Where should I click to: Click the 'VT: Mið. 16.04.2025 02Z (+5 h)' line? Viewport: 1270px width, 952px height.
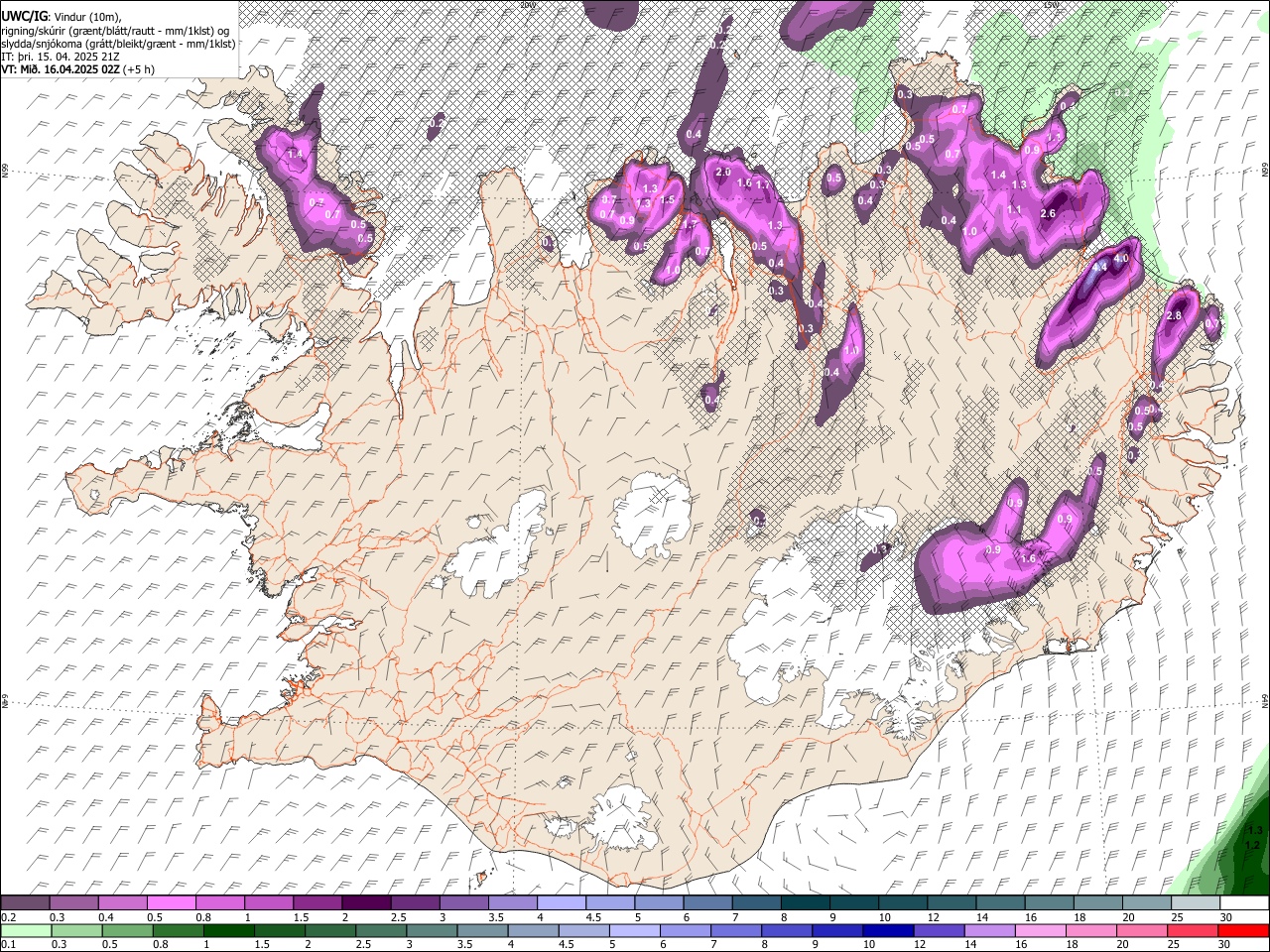pos(78,69)
